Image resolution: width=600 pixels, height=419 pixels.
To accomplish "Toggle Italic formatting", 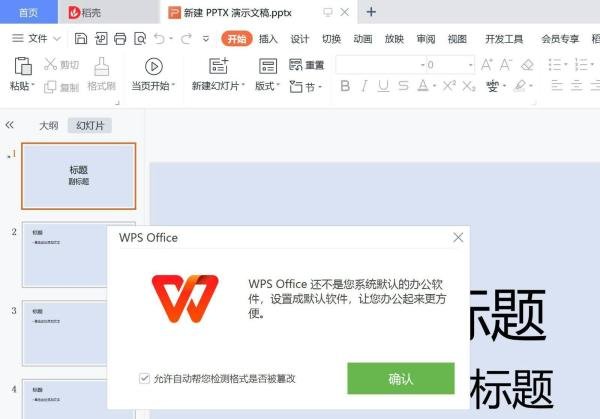I will 364,86.
